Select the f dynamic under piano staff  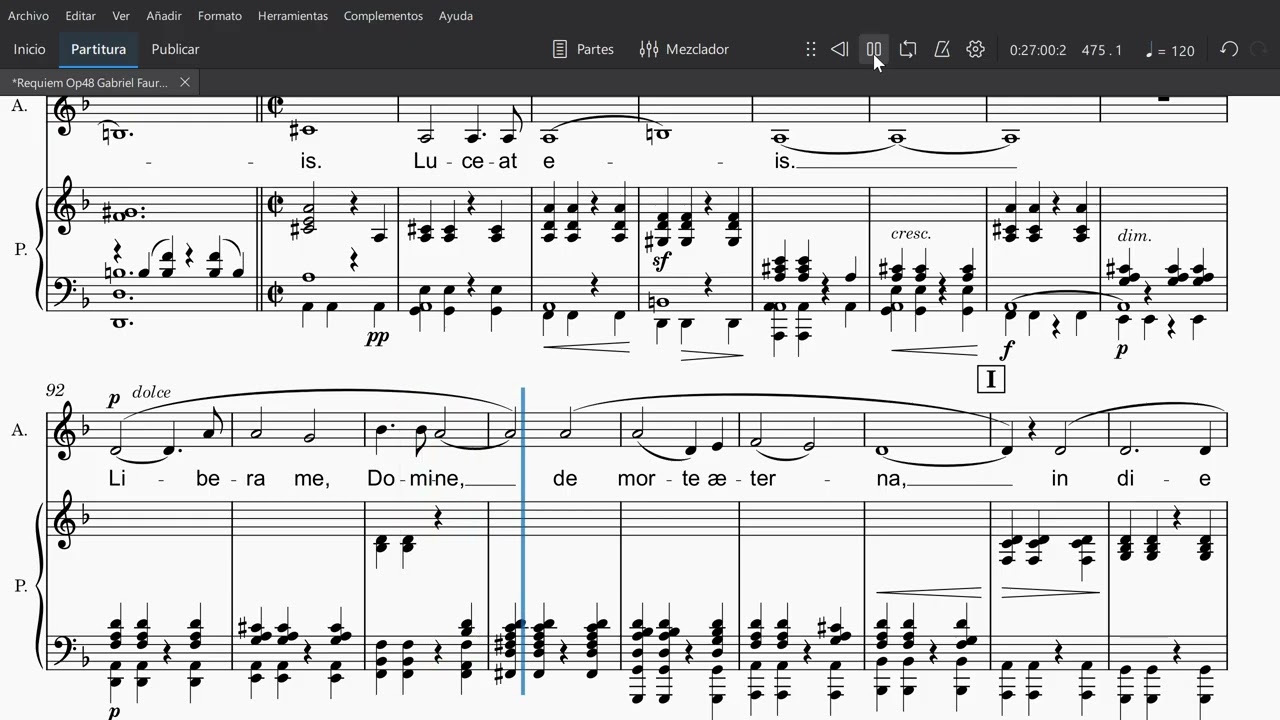pos(1006,351)
